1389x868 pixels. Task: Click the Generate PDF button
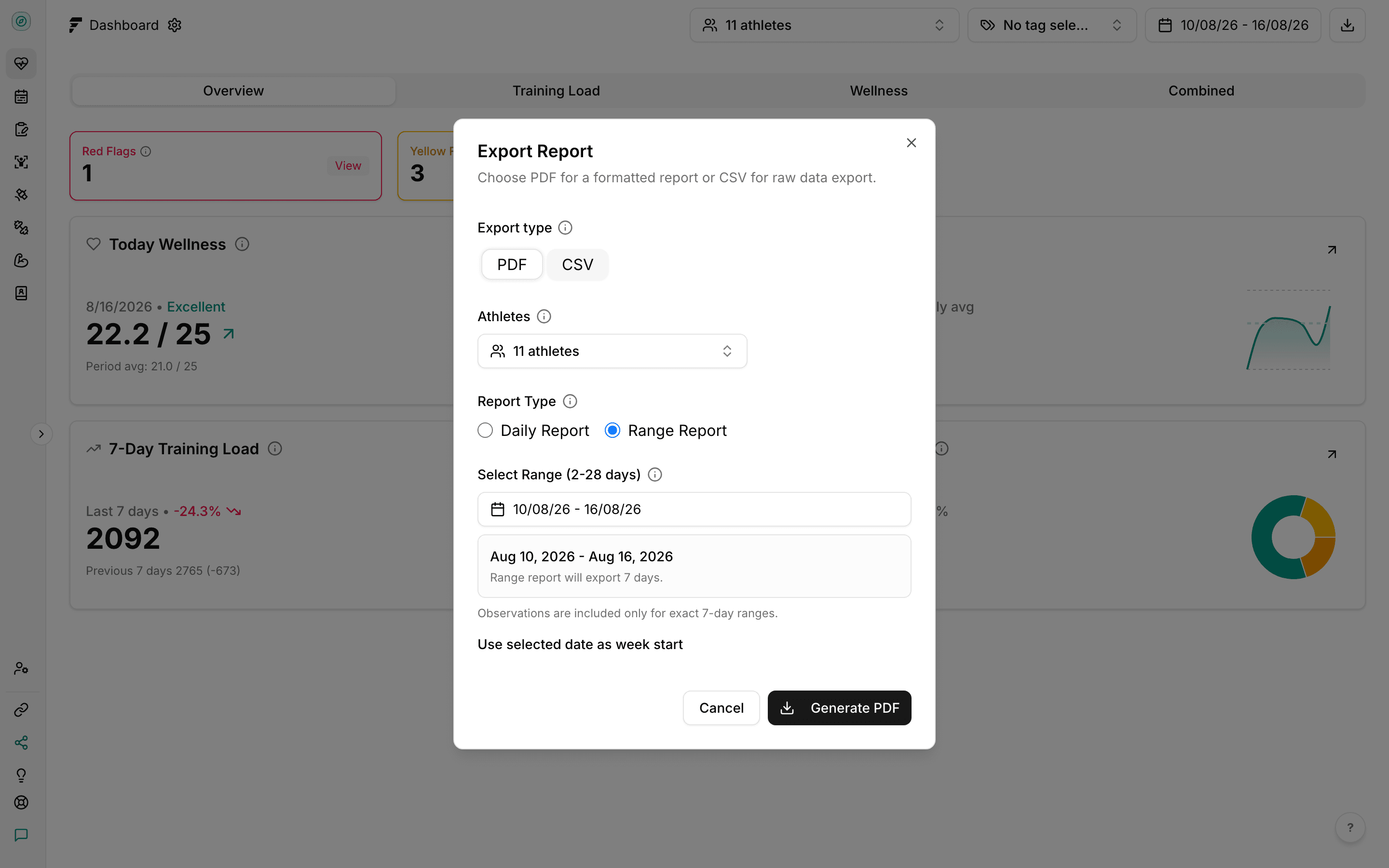point(839,708)
